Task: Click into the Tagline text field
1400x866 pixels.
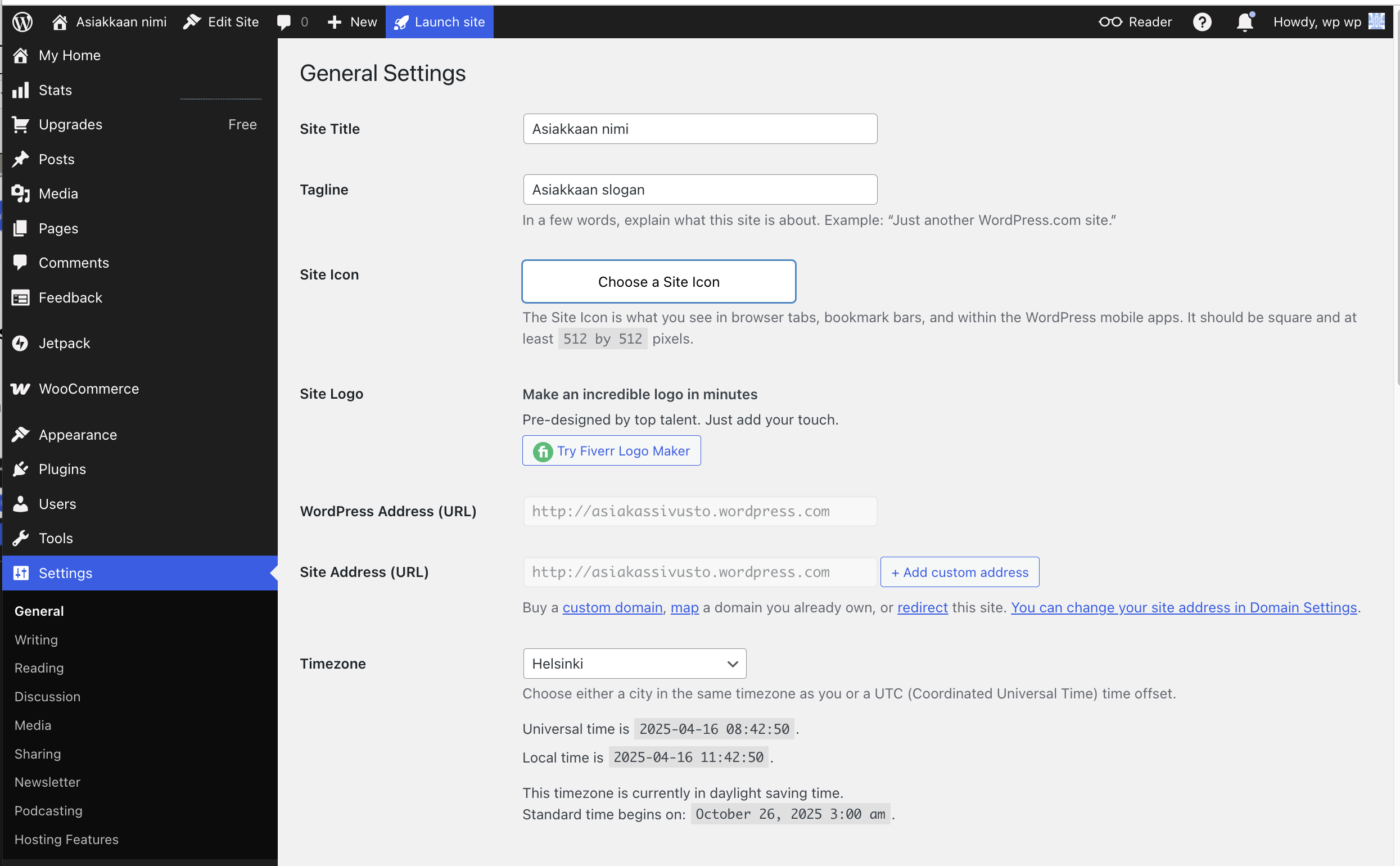Action: pos(699,190)
